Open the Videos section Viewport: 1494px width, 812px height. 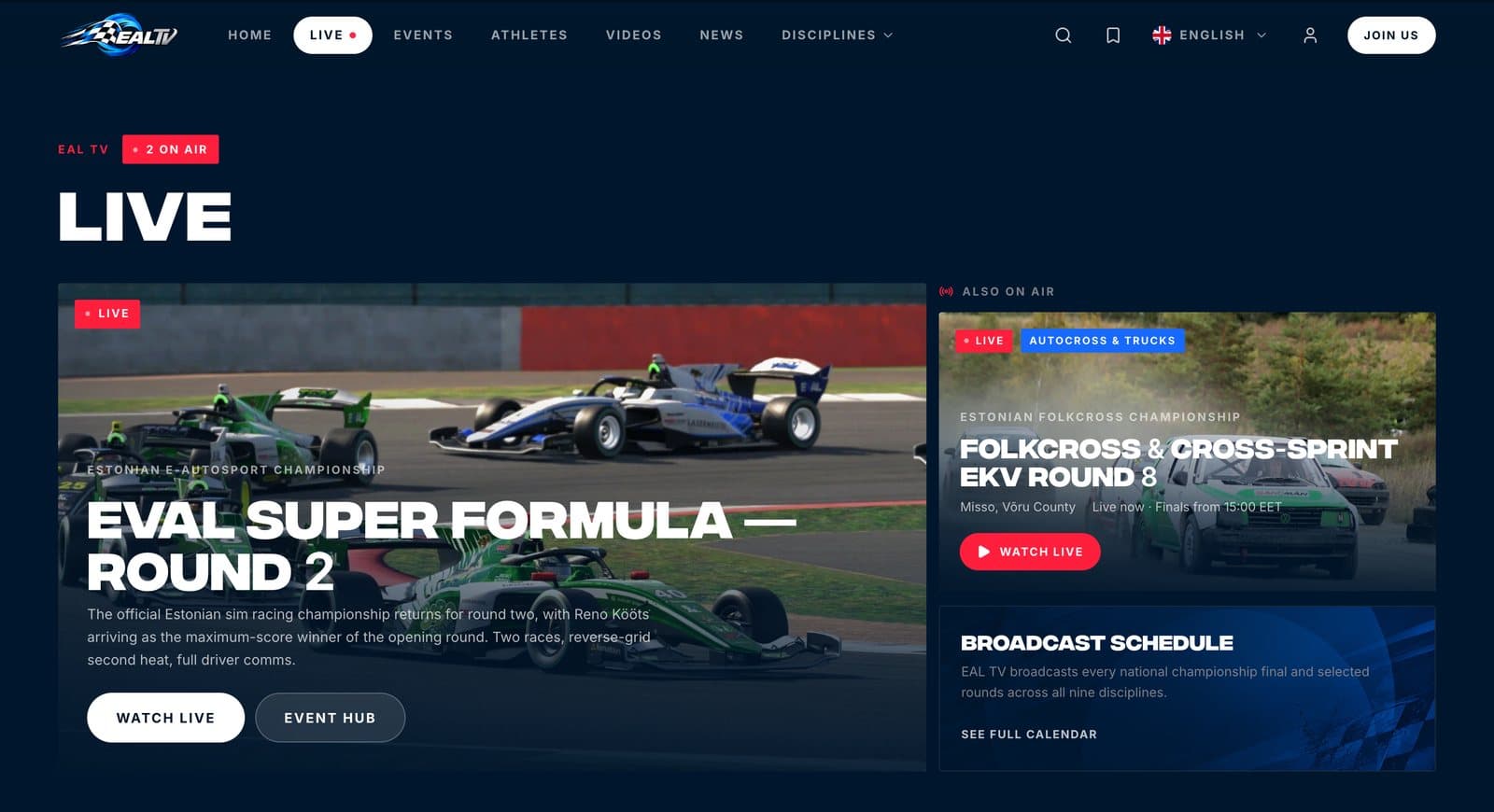click(634, 35)
